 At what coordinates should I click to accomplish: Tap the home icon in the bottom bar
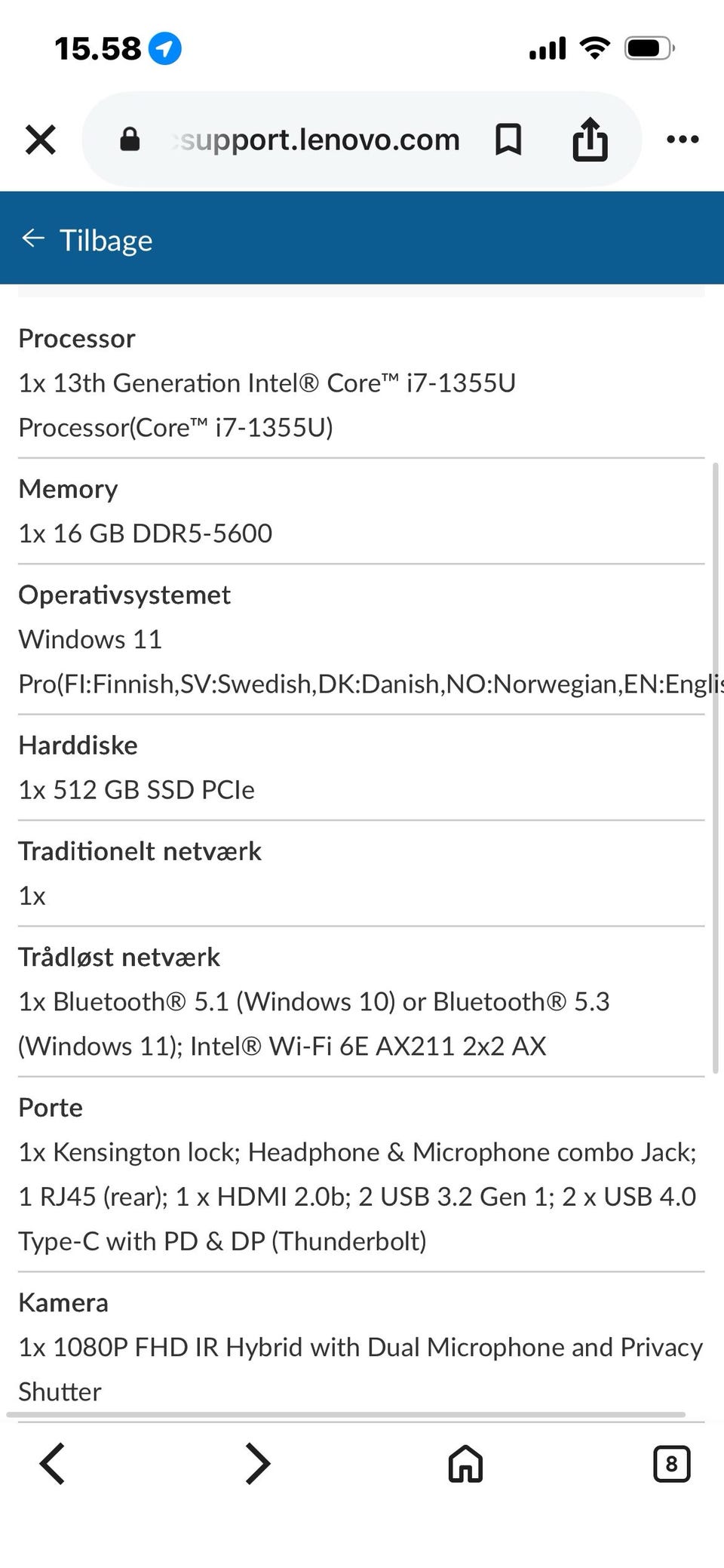465,1464
